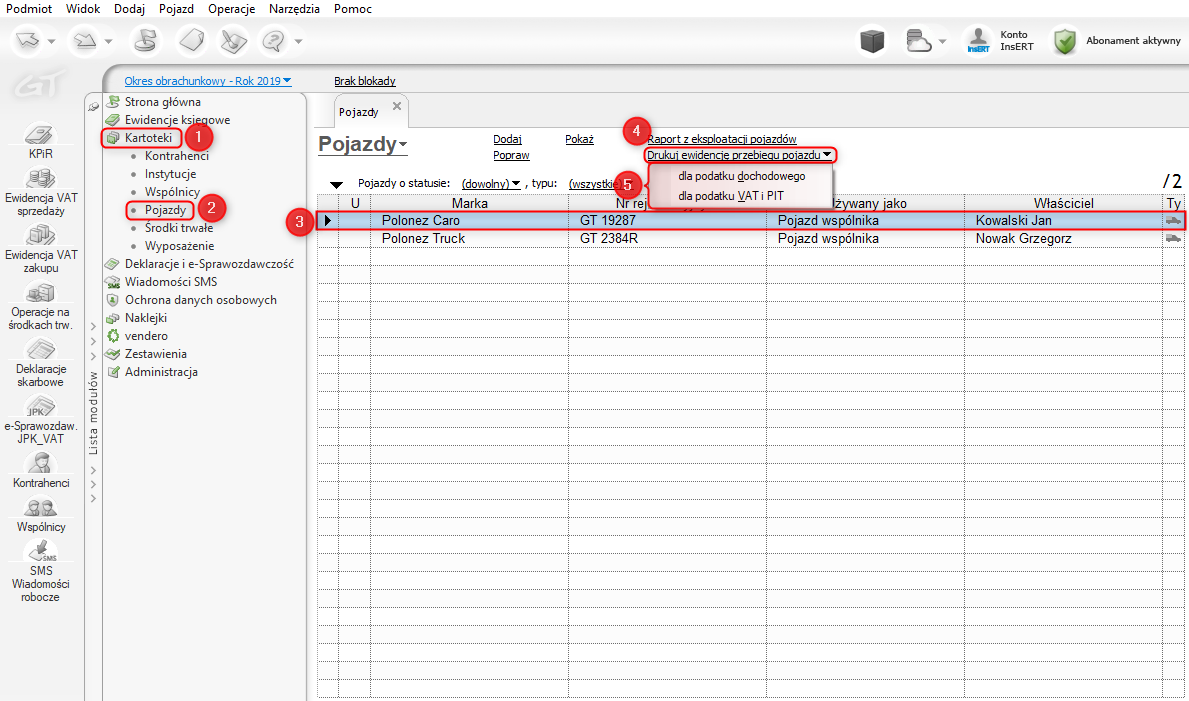Open the help speech-bubble toolbar icon

(273, 40)
